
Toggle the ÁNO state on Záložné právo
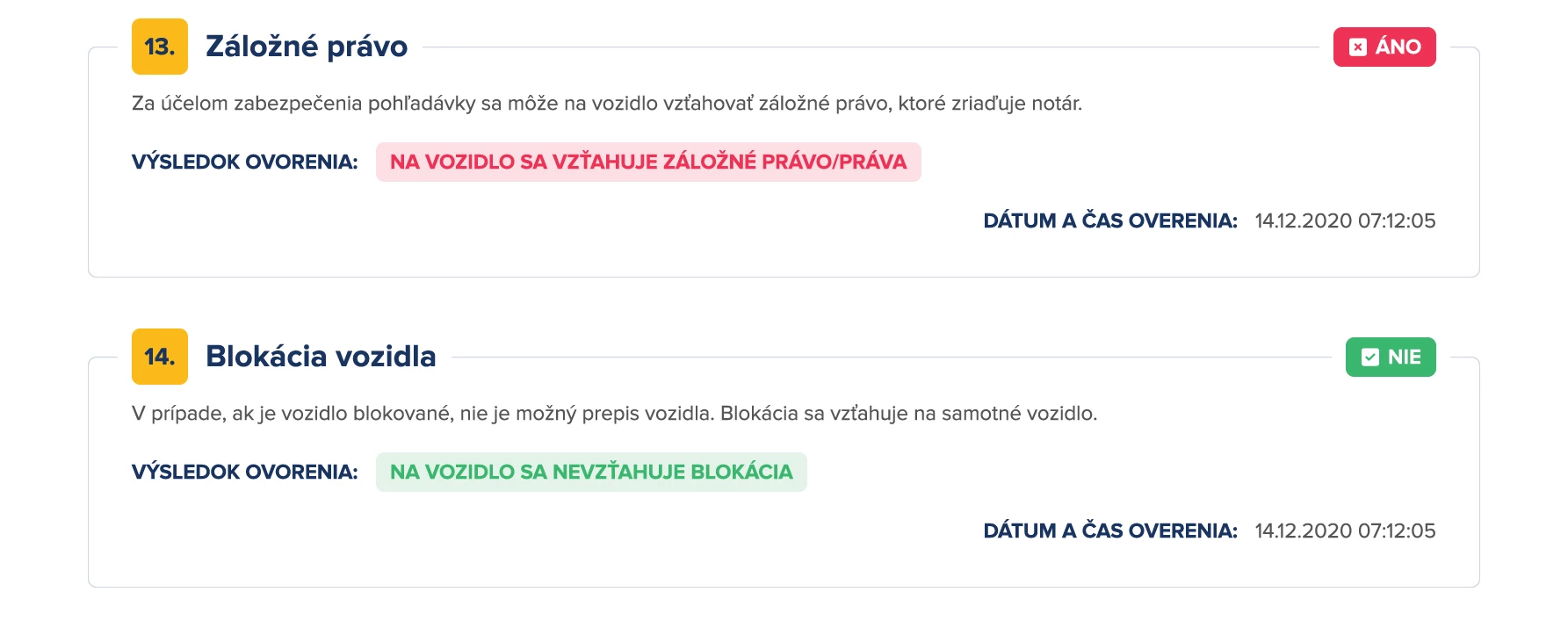click(1385, 48)
